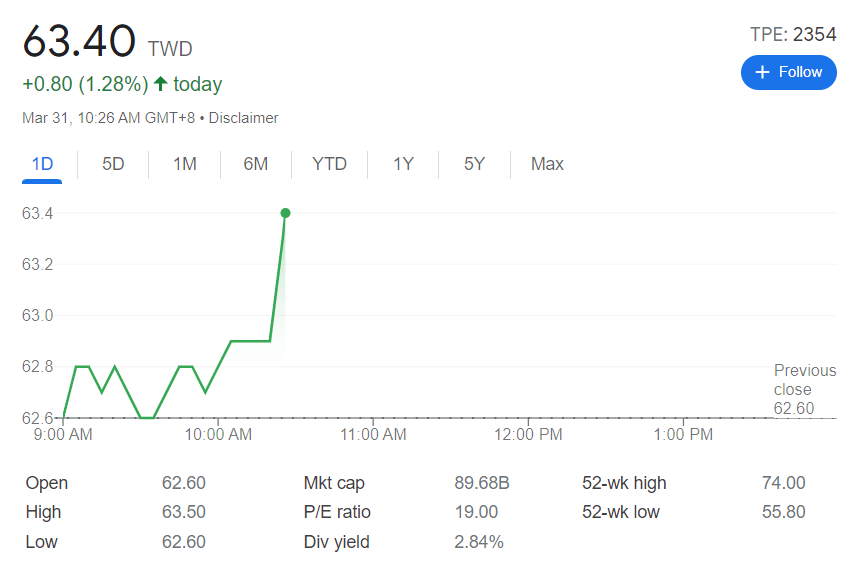This screenshot has height=574, width=866.
Task: Click the green up arrow icon
Action: coord(160,84)
